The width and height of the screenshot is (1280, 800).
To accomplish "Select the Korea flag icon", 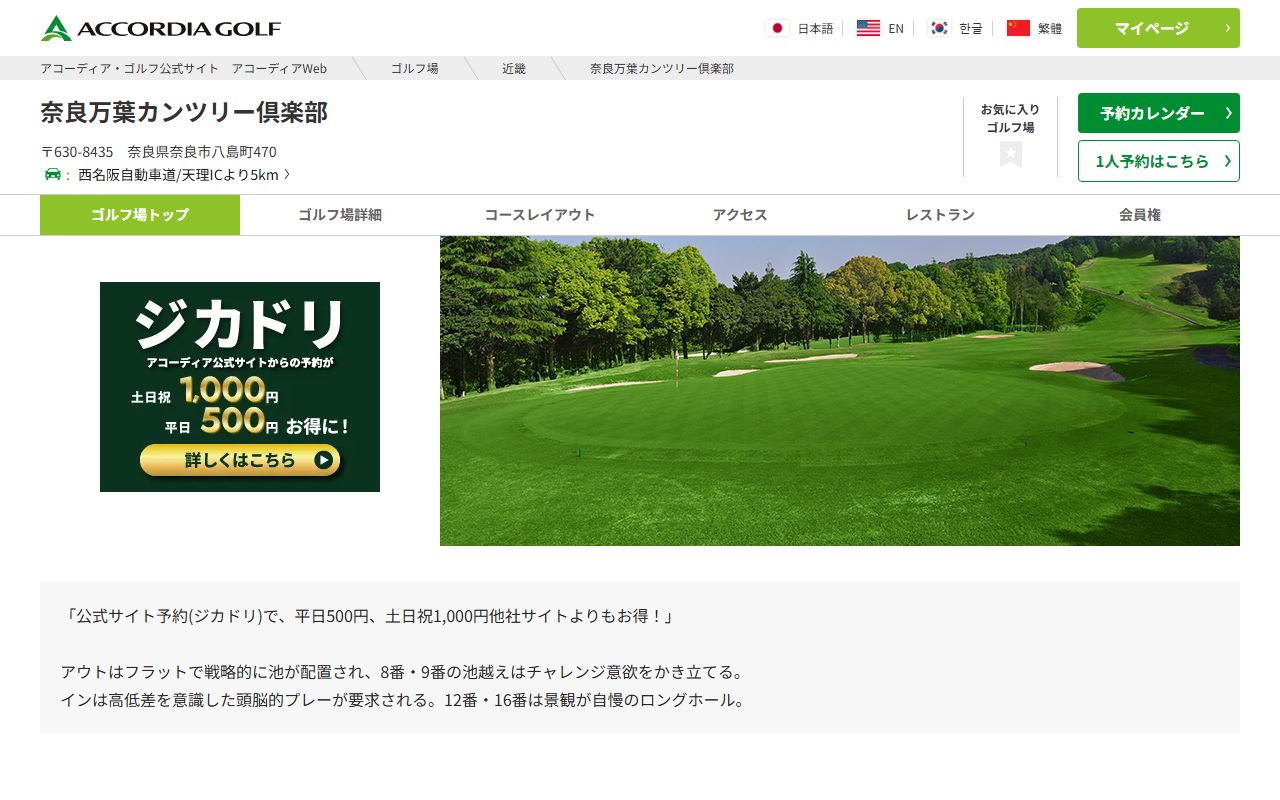I will [939, 28].
